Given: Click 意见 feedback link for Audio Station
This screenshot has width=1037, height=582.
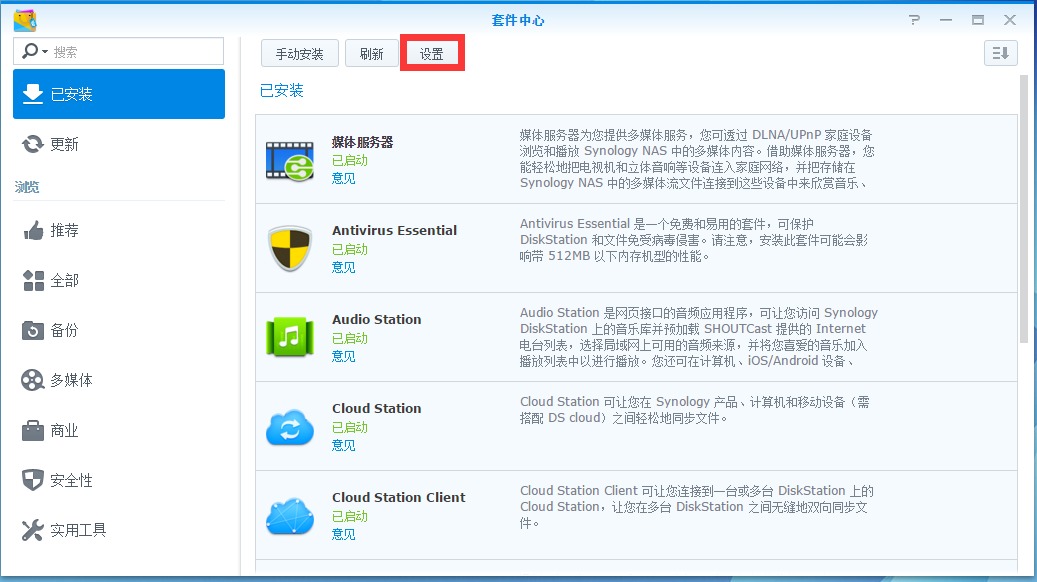Looking at the screenshot, I should click(344, 356).
